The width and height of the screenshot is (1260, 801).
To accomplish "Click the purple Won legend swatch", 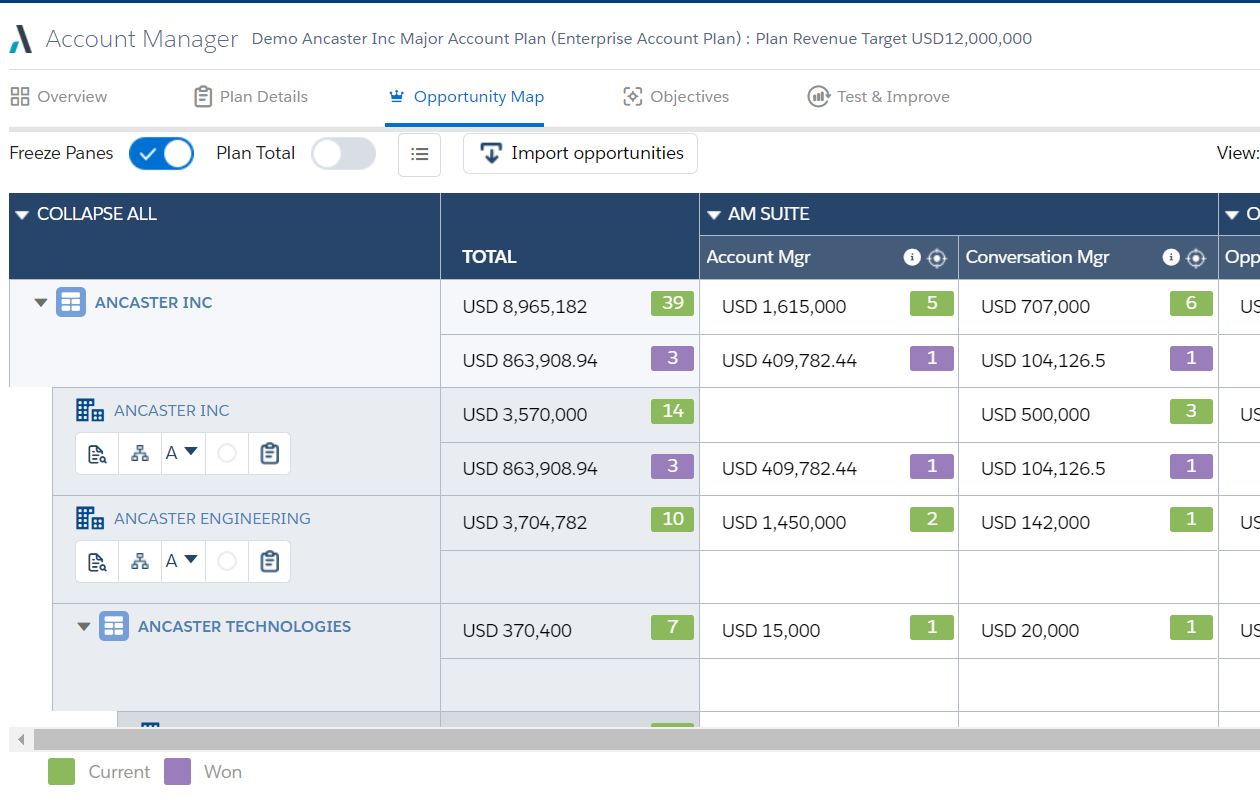I will [x=177, y=771].
